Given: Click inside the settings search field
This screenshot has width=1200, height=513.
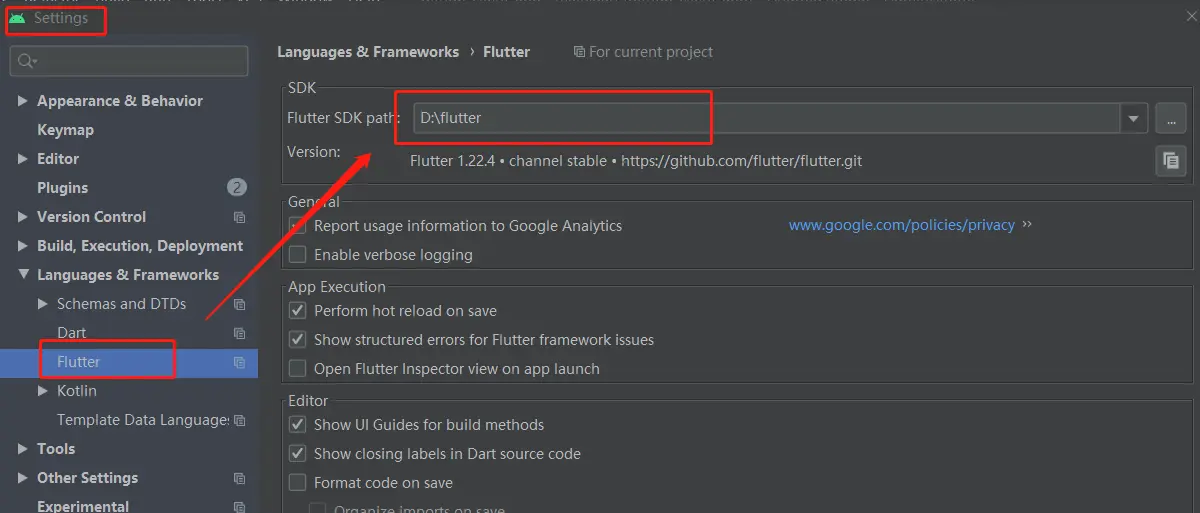Looking at the screenshot, I should tap(129, 61).
